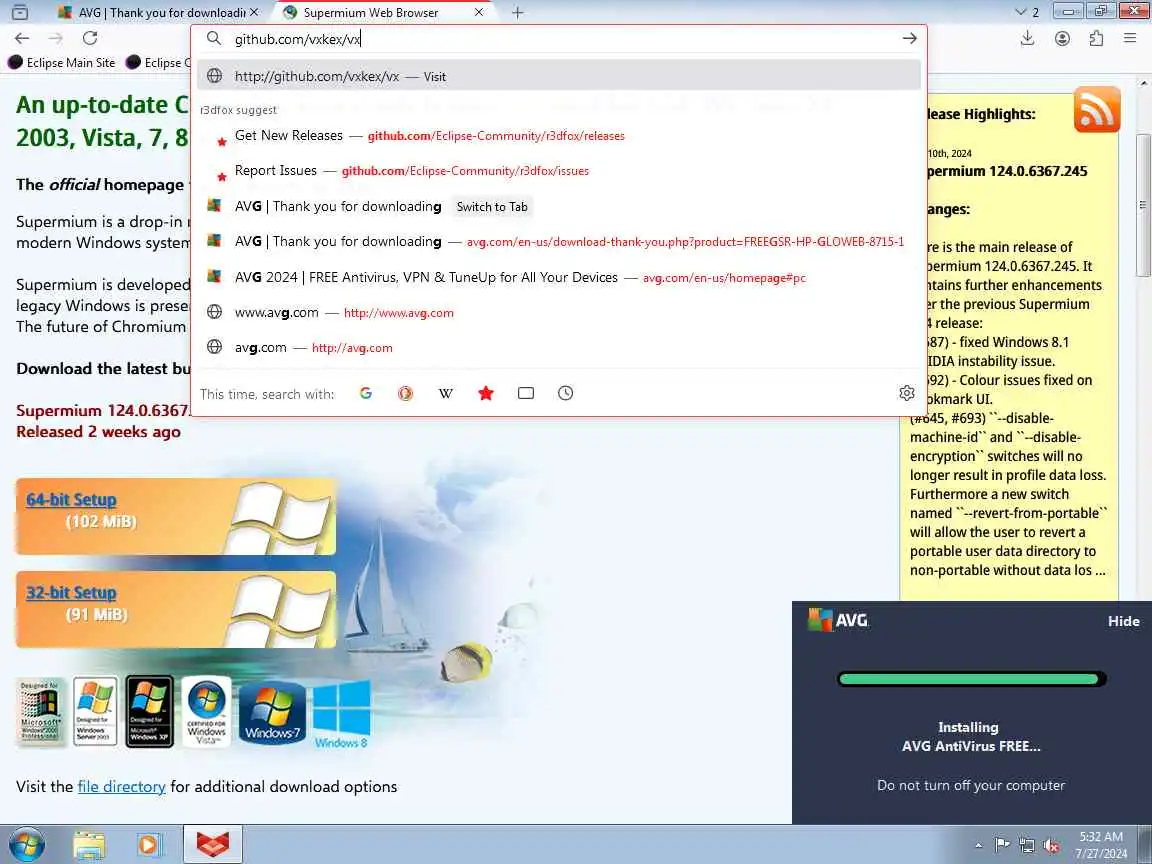Click the RSS feed icon
Image resolution: width=1152 pixels, height=864 pixels.
[x=1097, y=109]
